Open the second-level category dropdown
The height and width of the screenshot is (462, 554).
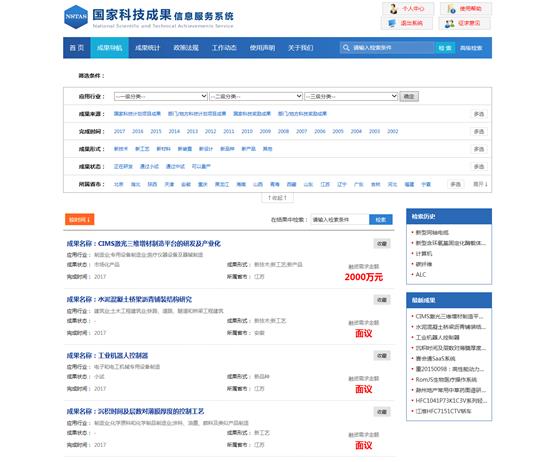point(256,96)
